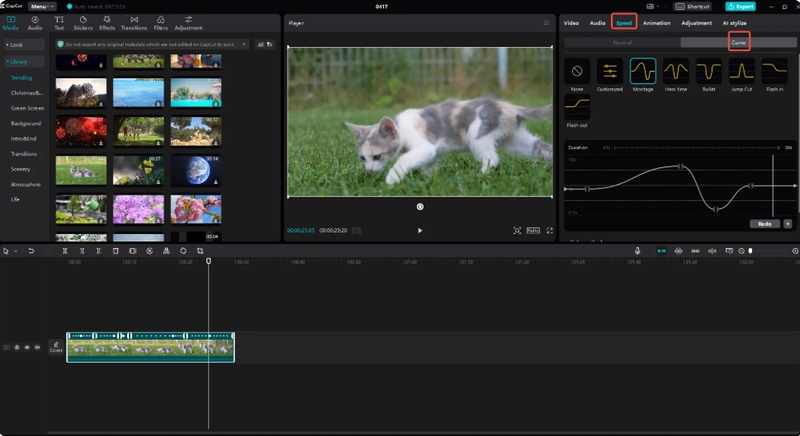
Task: Open the All filter dropdown
Action: 264,44
